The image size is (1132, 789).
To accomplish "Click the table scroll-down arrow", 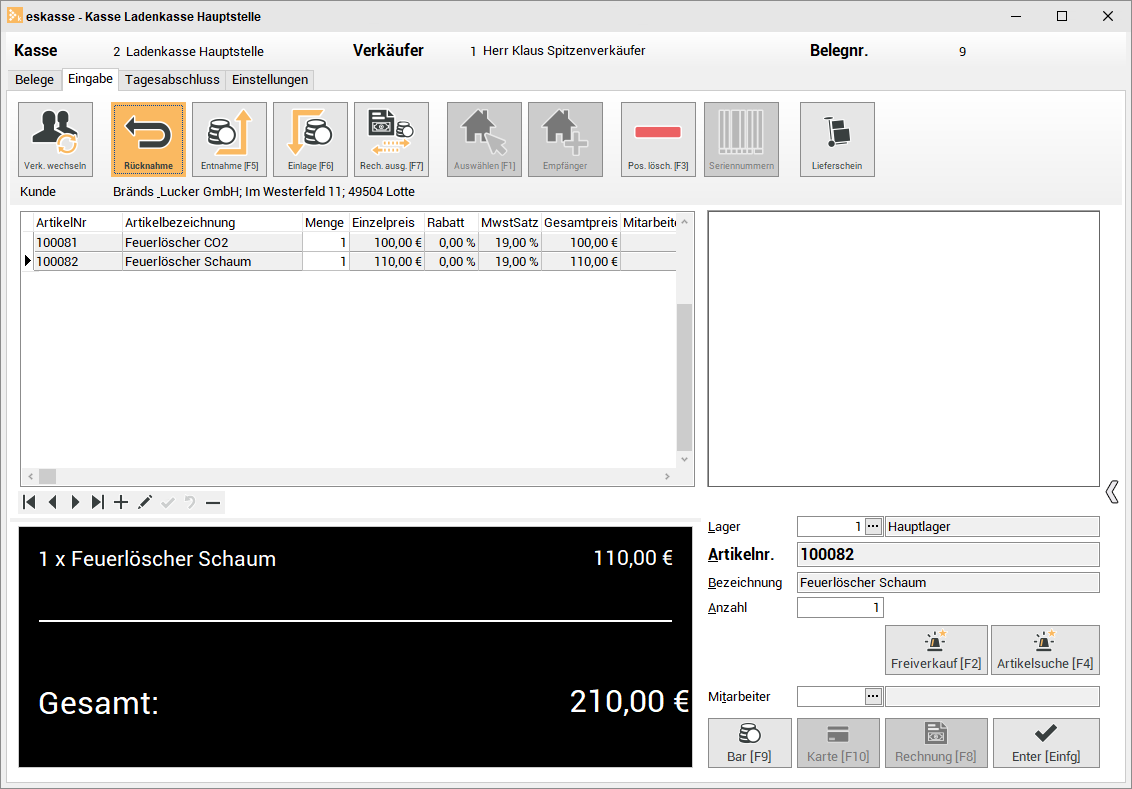I will click(x=684, y=460).
